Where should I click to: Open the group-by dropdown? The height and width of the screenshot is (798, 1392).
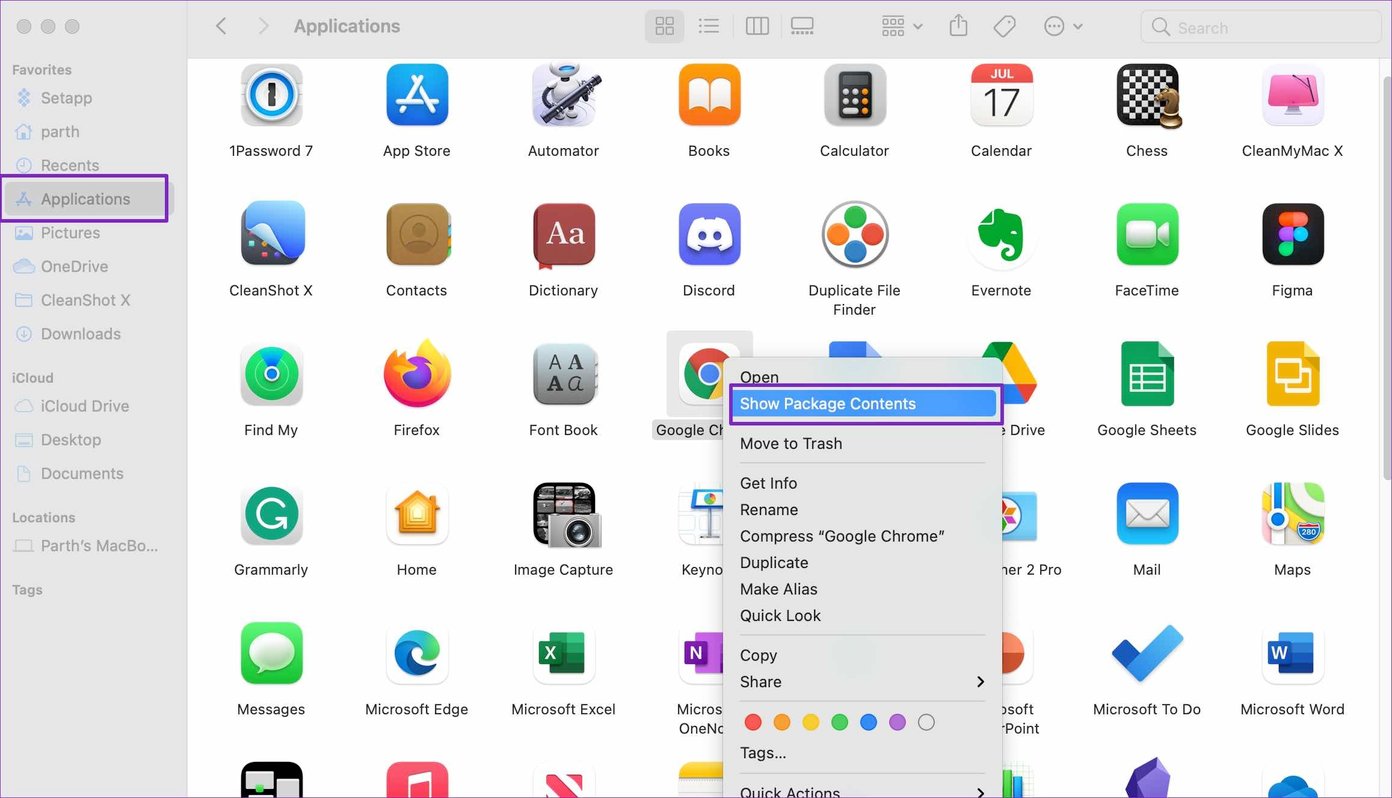(902, 27)
